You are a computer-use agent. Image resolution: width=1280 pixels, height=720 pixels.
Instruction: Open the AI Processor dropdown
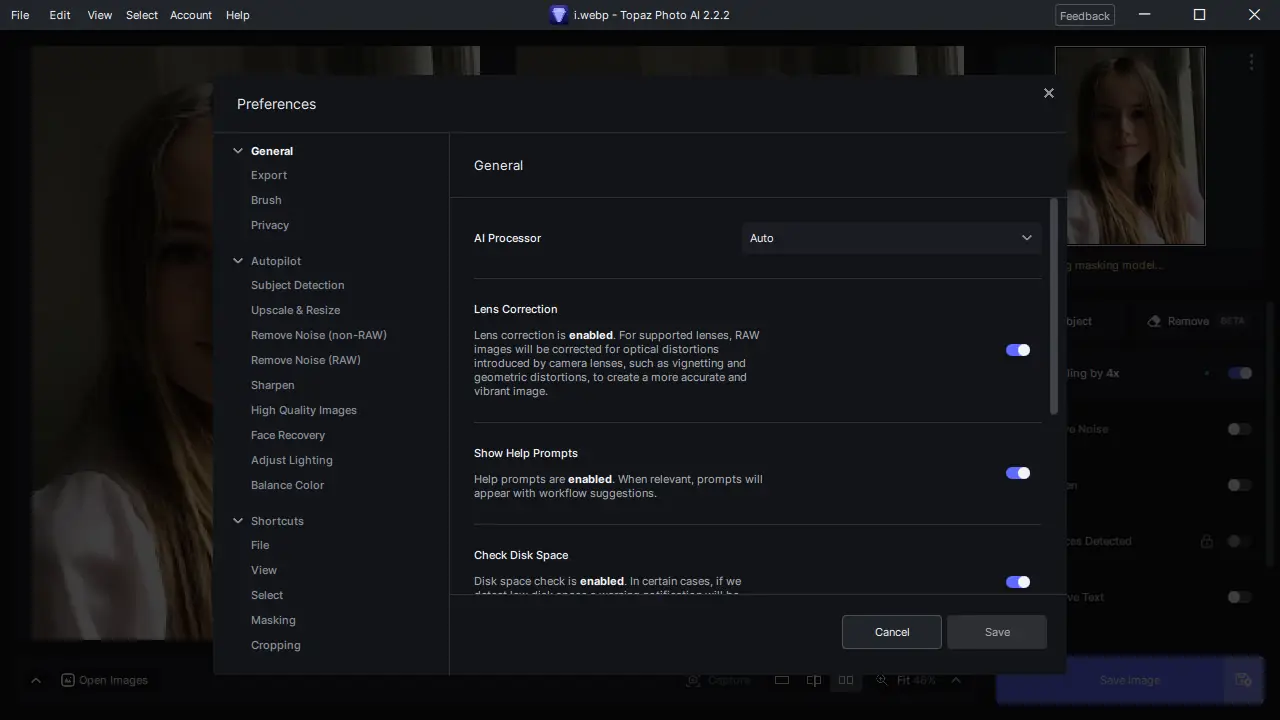(891, 238)
